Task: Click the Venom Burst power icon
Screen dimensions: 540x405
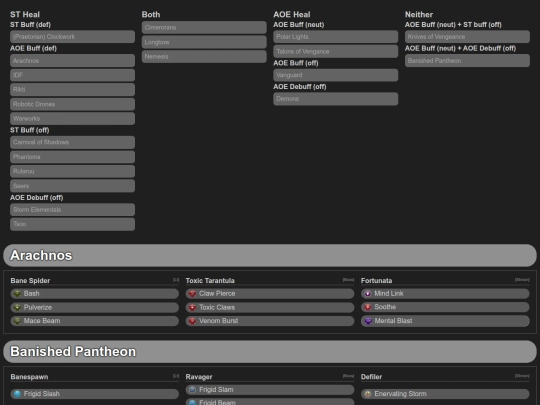Action: [x=193, y=321]
